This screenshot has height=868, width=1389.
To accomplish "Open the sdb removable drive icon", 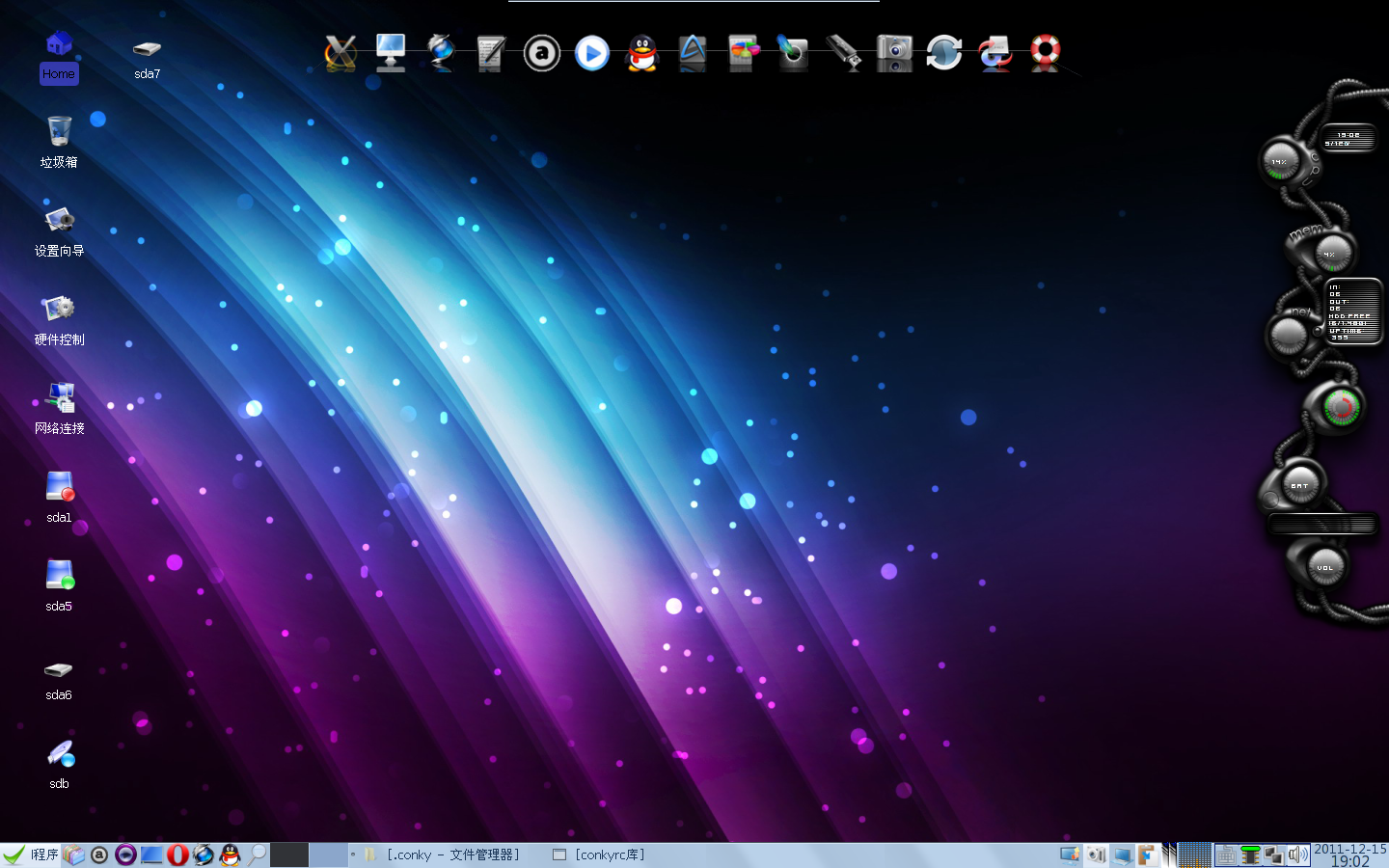I will [x=59, y=763].
